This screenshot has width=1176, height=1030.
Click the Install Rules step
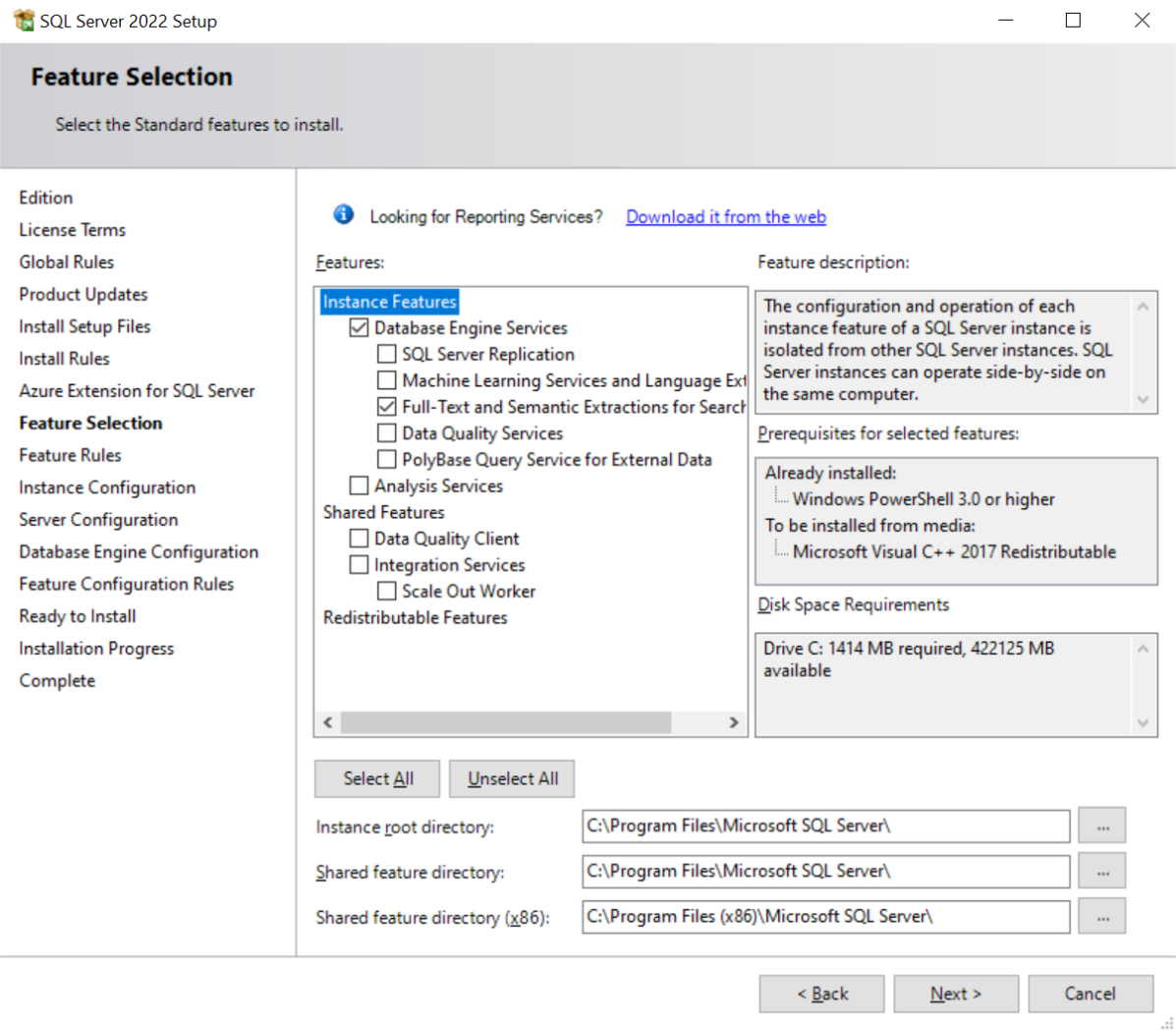coord(65,360)
